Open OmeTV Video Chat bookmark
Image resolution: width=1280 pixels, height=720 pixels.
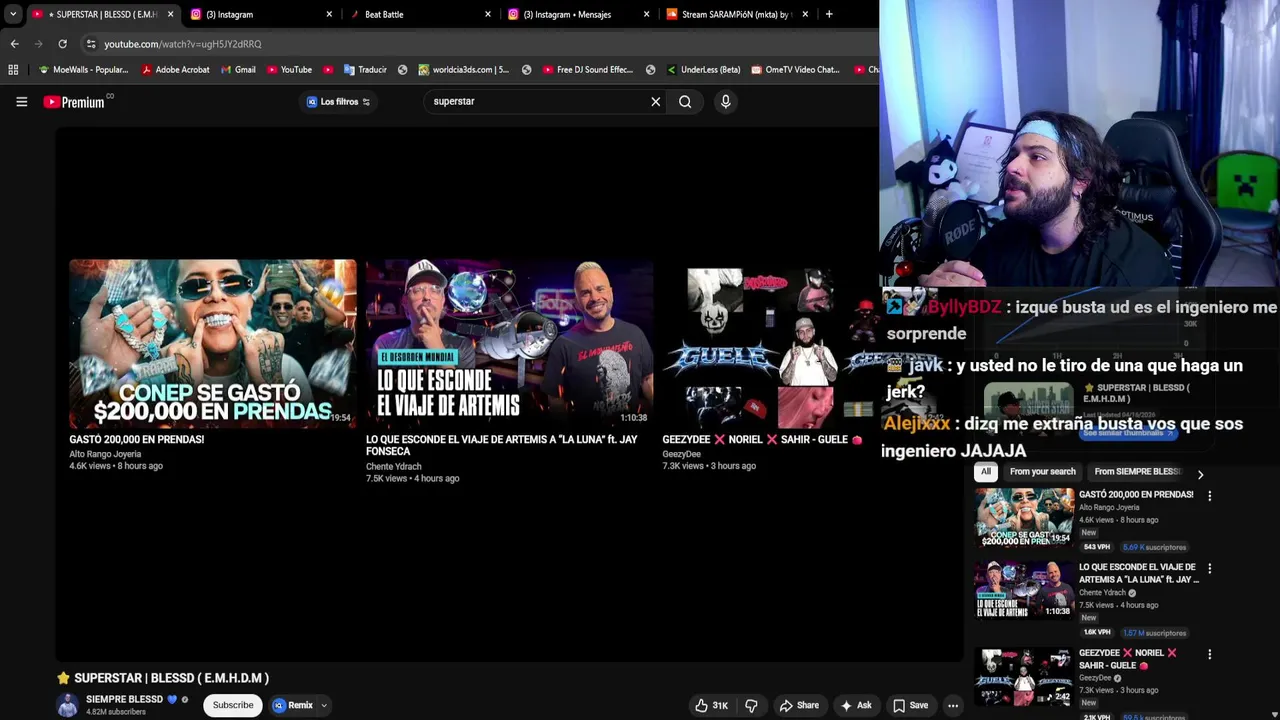(795, 70)
